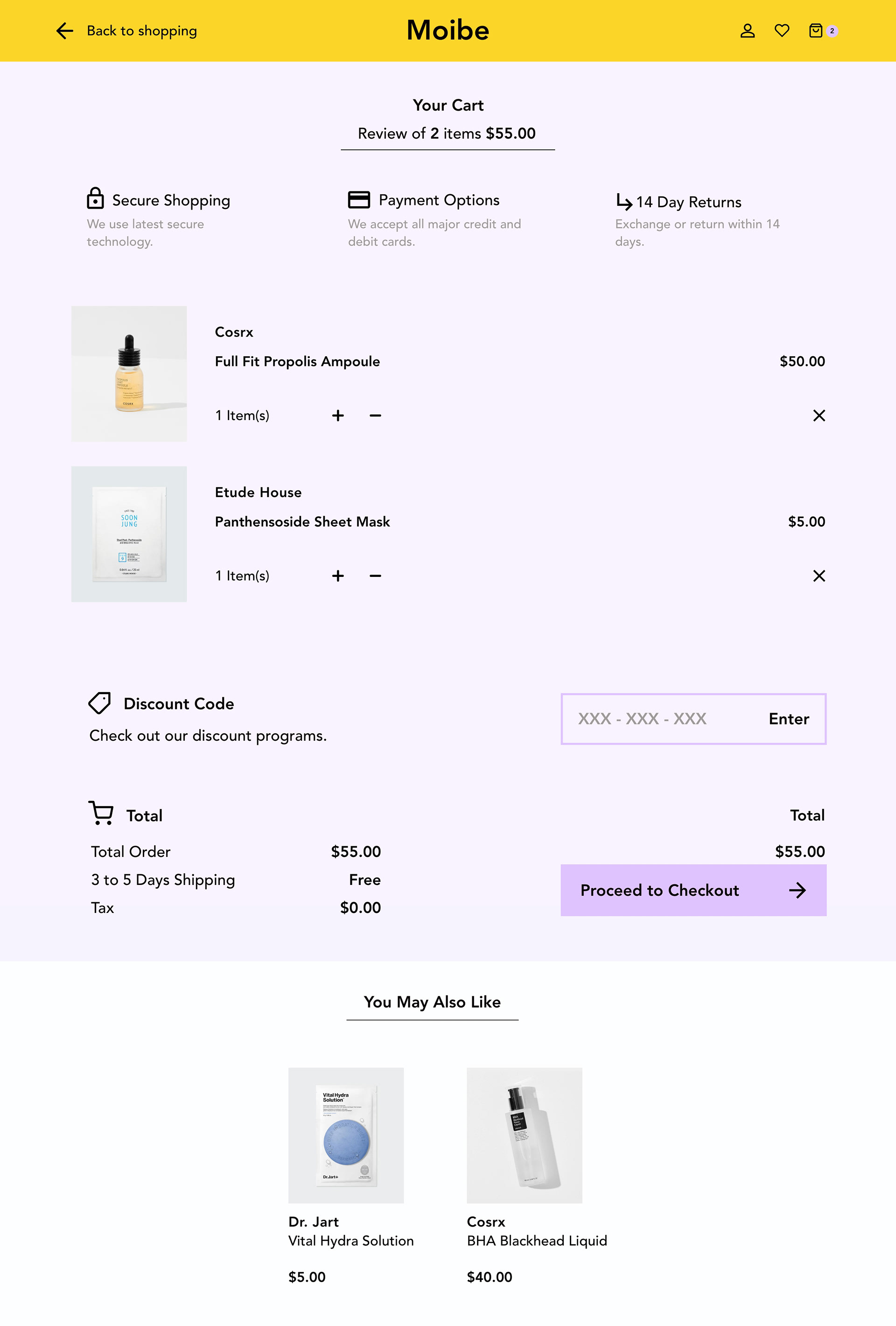Open the shopping bag icon in header
This screenshot has width=896, height=1326.
click(x=816, y=31)
